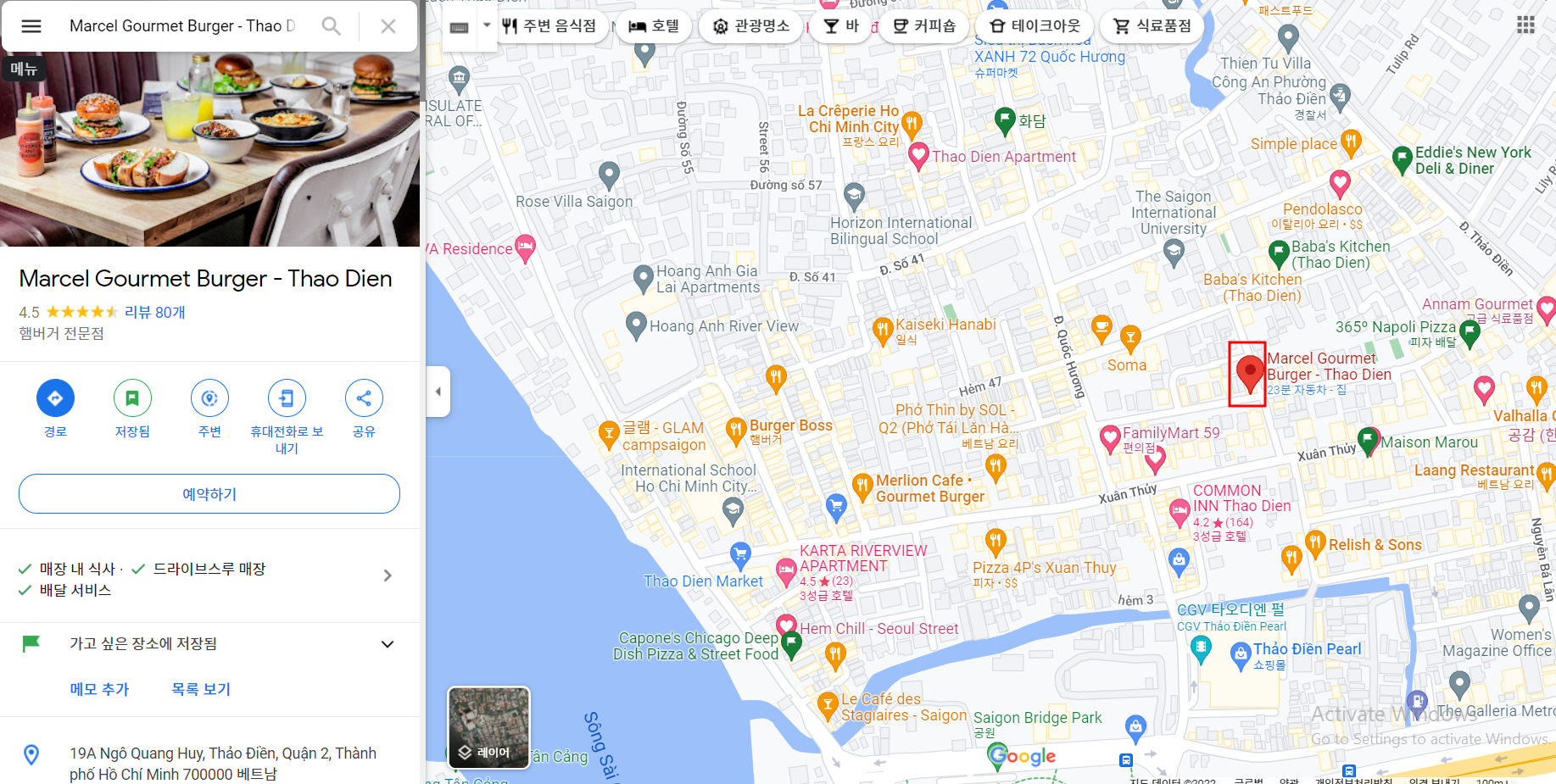Click the COMMON INN Thao Dien hotel marker
The width and height of the screenshot is (1556, 784).
(x=1180, y=512)
